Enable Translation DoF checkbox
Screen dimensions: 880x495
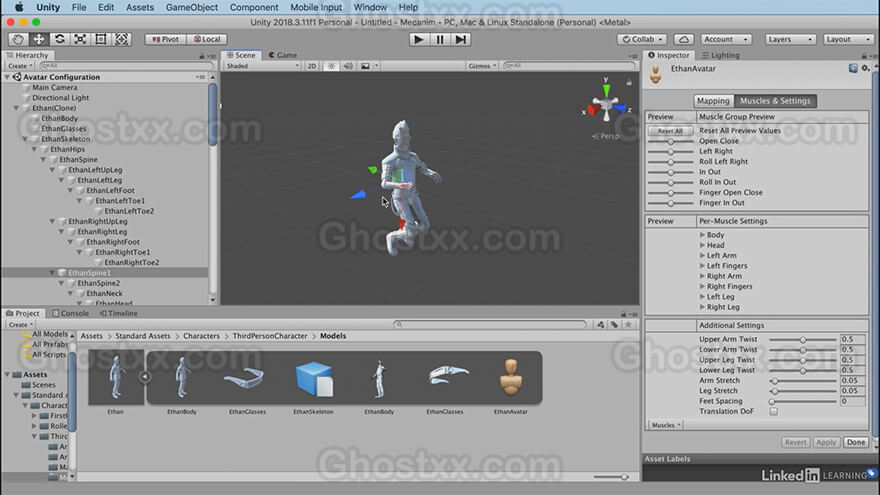pos(773,411)
